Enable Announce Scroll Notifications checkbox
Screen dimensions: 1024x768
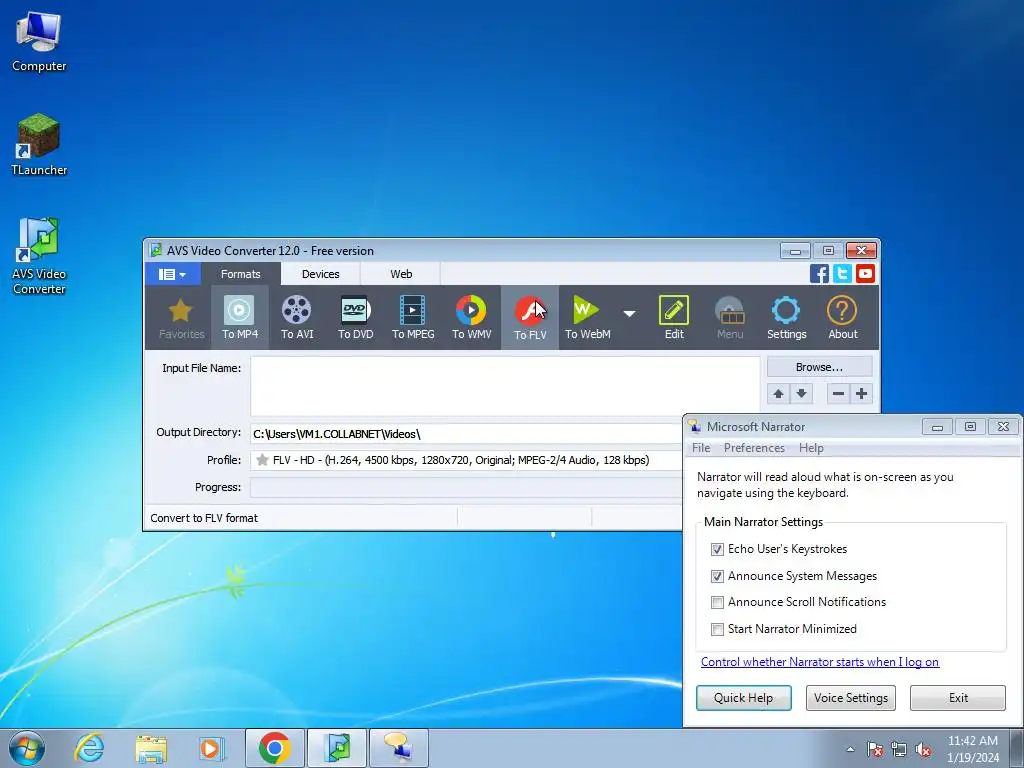click(717, 602)
